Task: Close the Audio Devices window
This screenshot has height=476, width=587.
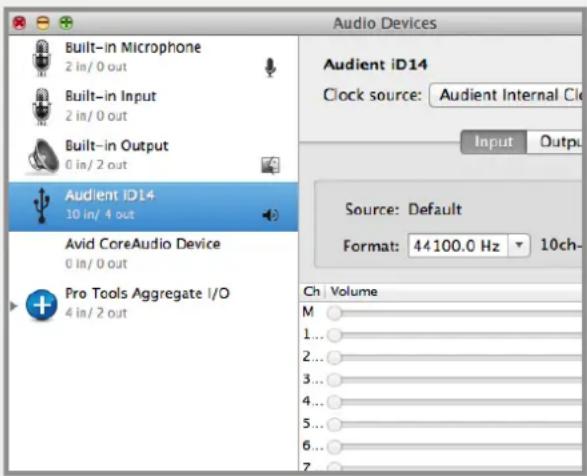Action: pyautogui.click(x=19, y=23)
